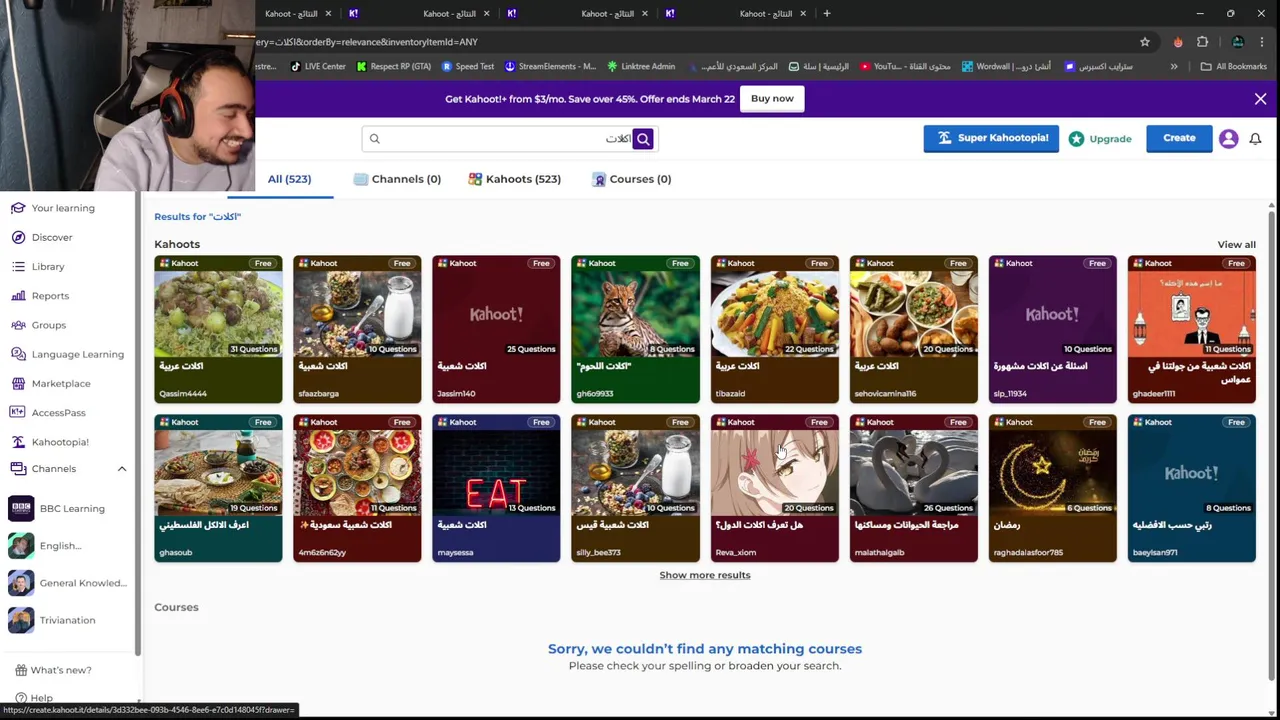This screenshot has width=1280, height=720.
Task: Bookmark this page with the star icon
Action: 1145,42
